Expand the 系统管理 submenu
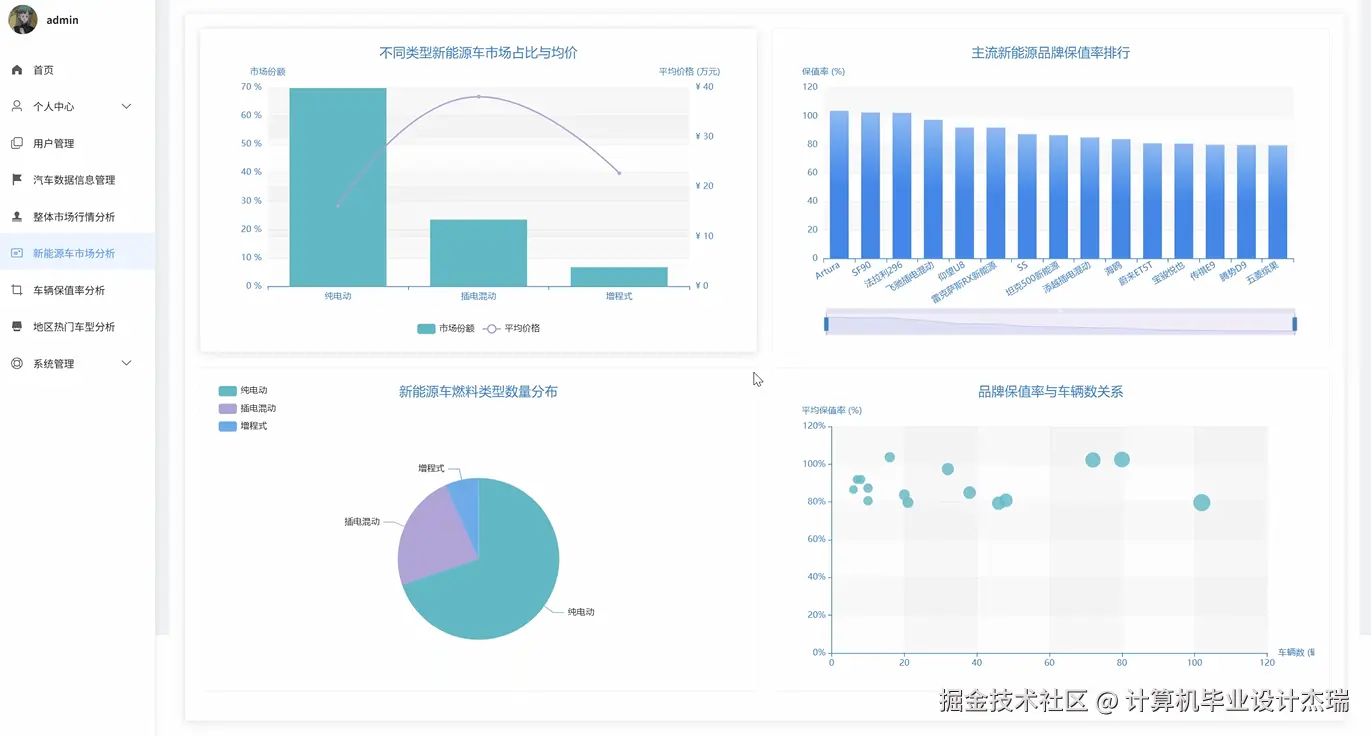 coord(126,363)
